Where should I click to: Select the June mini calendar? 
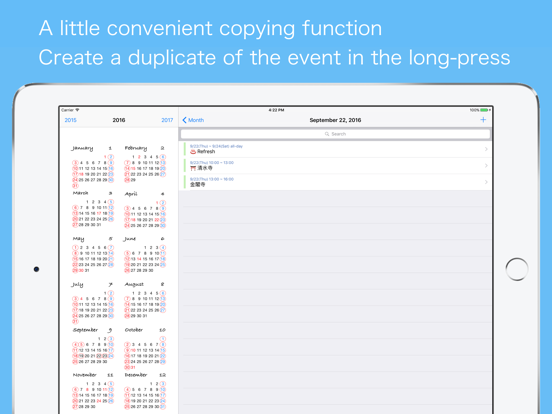[145, 255]
